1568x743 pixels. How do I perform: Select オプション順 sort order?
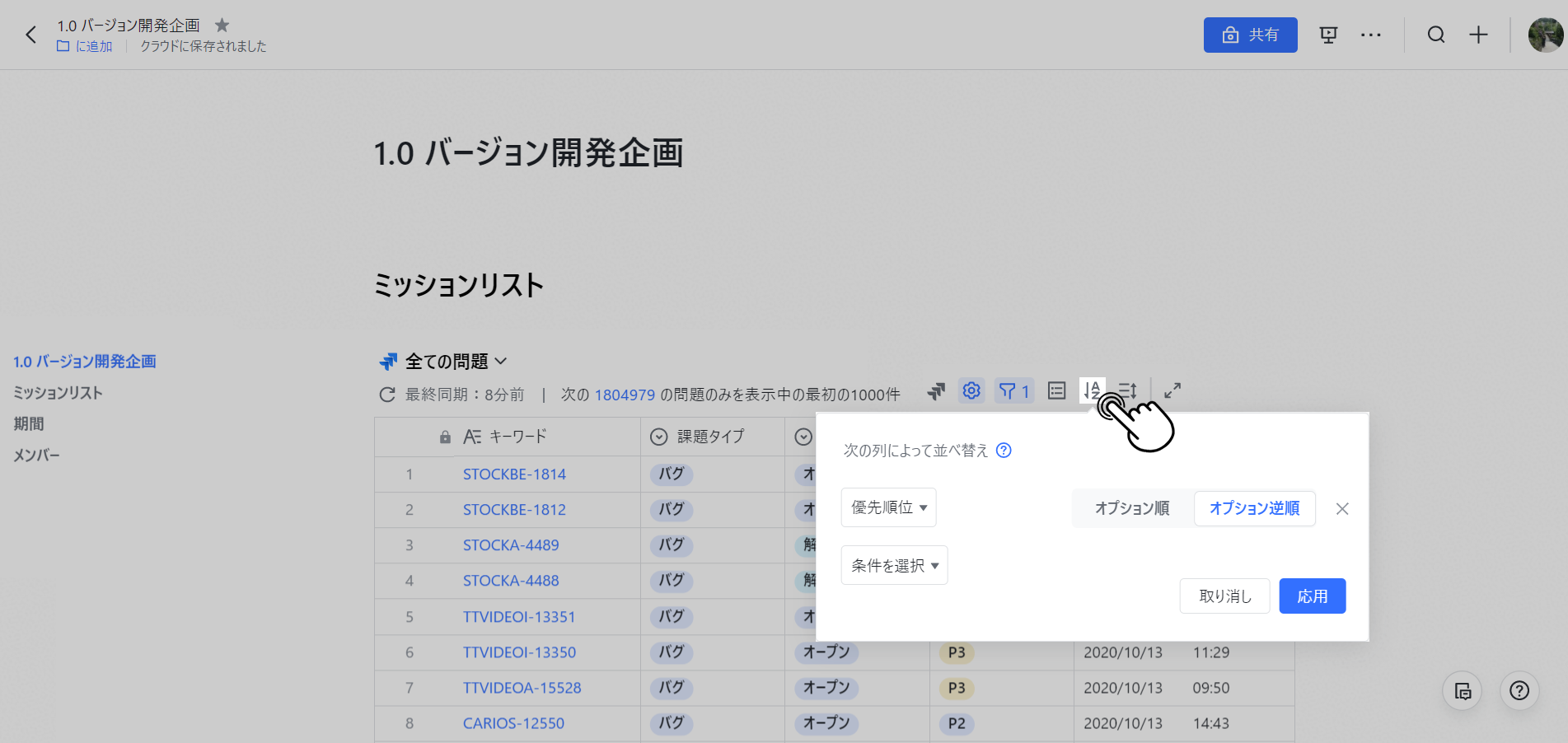(1132, 508)
